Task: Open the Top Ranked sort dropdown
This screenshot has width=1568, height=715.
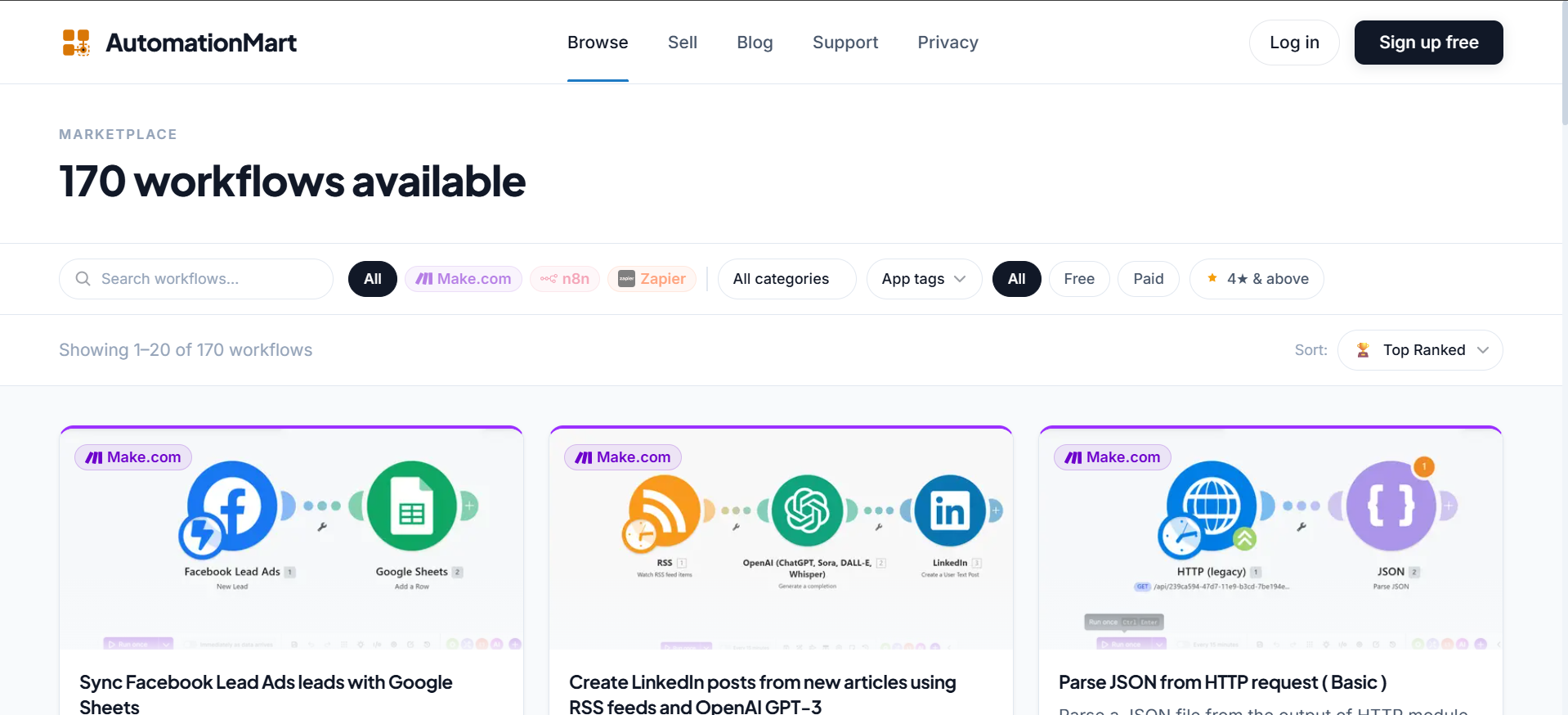Action: pos(1420,350)
